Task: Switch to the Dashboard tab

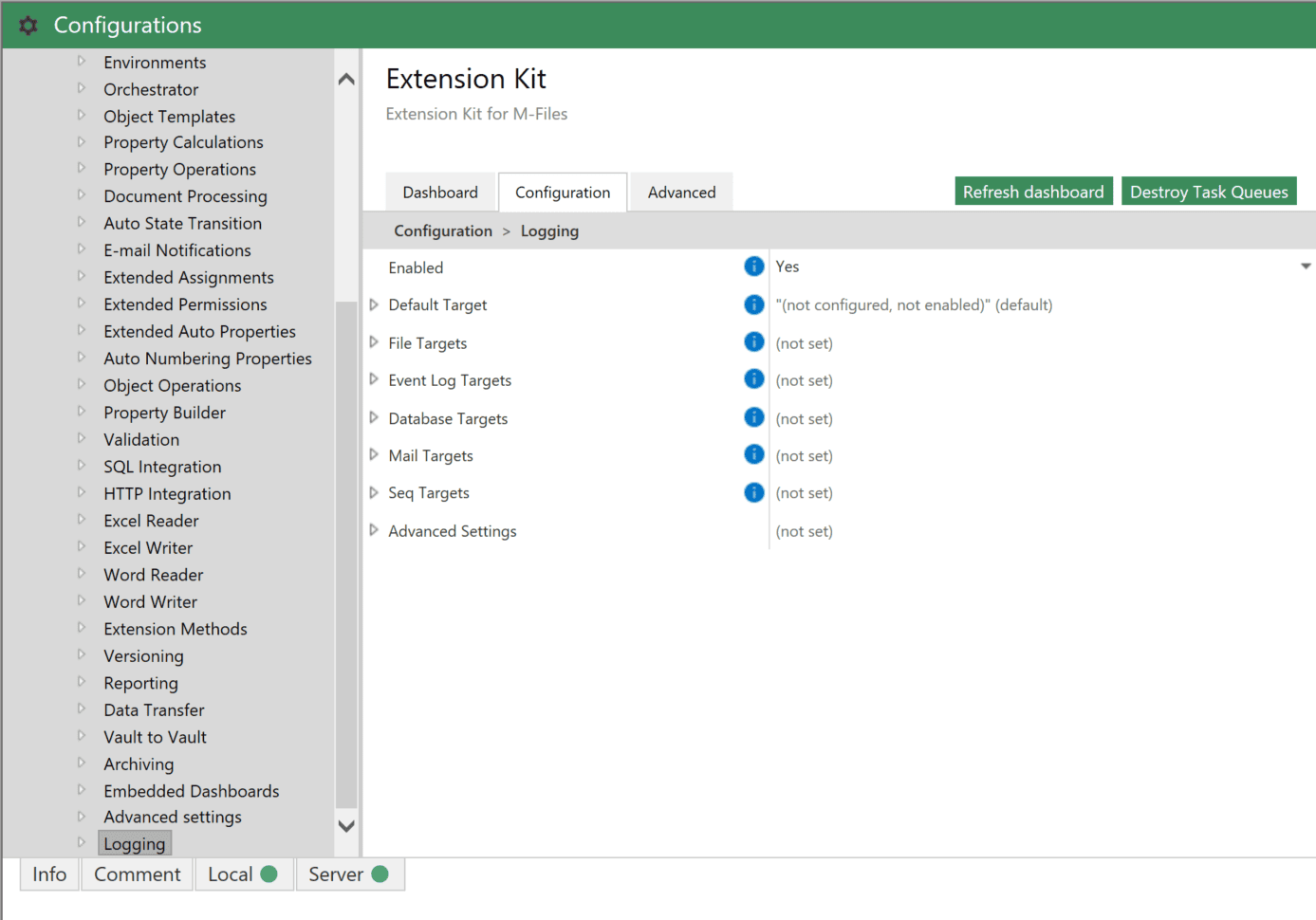Action: (x=440, y=193)
